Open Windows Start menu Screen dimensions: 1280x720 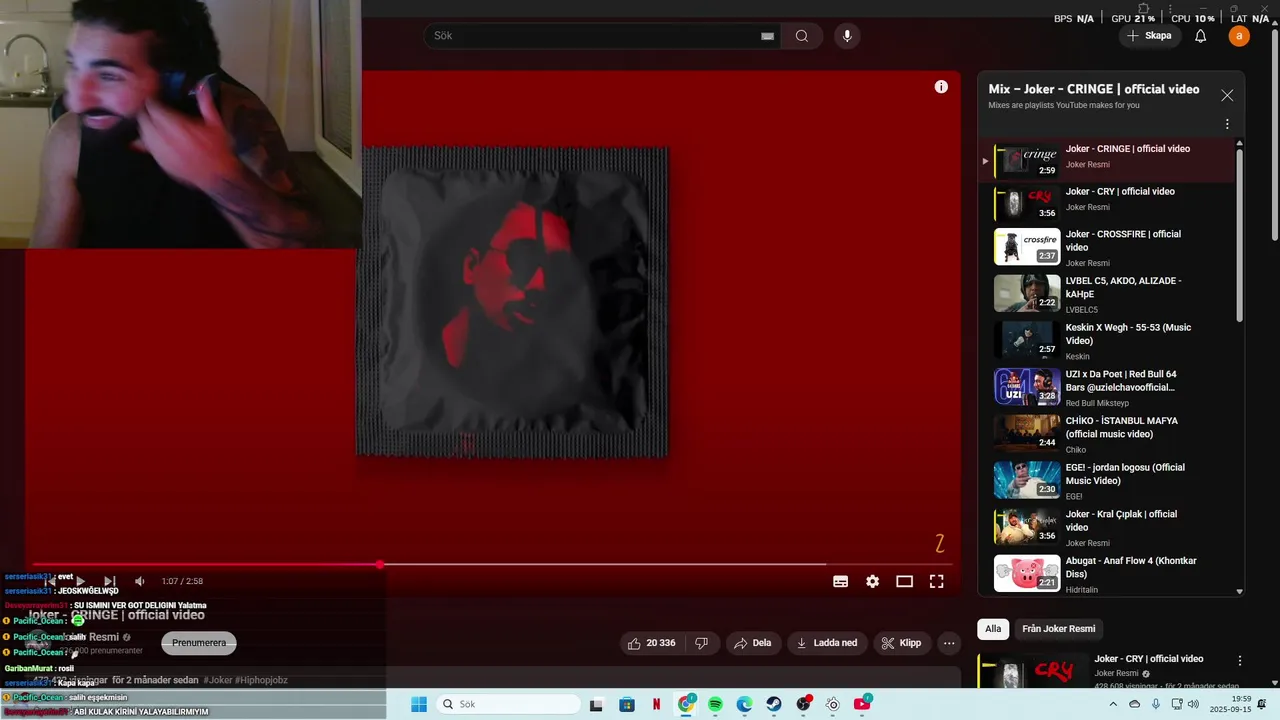coord(419,704)
